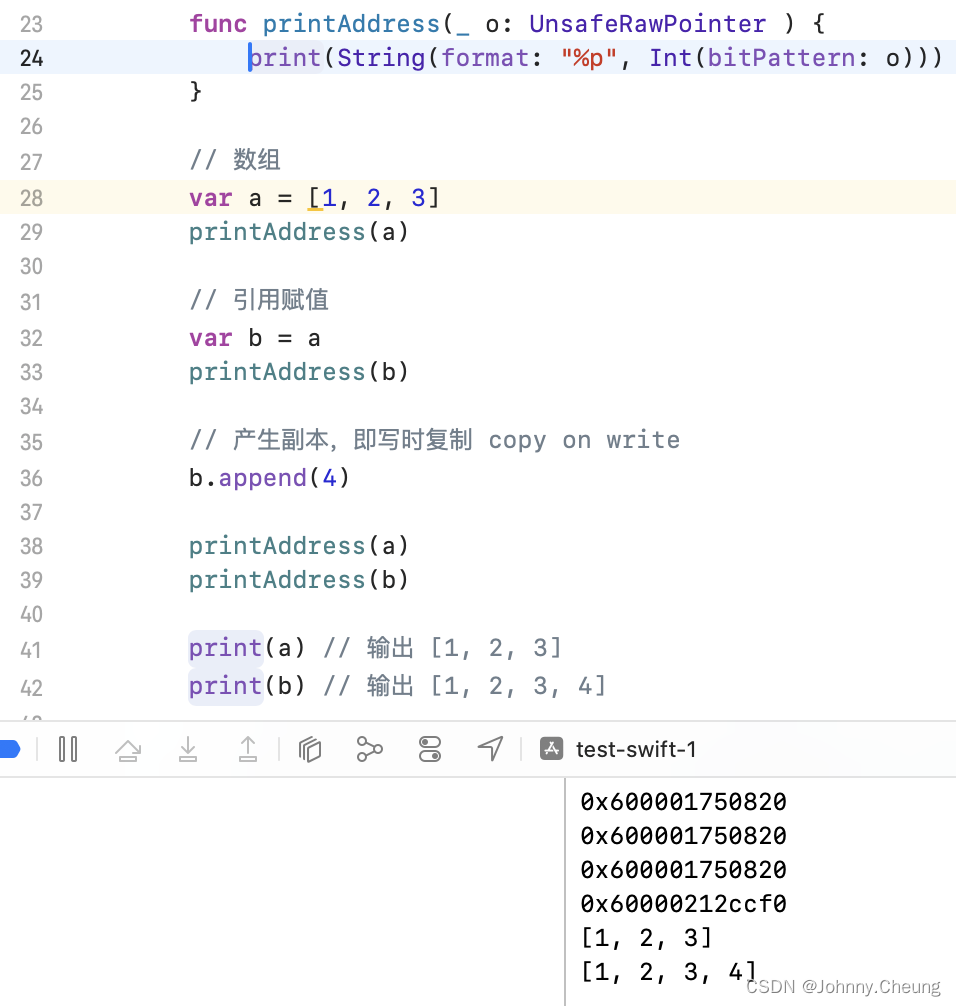Click the Simulate Location arrow icon
The height and width of the screenshot is (1006, 956).
coord(491,749)
